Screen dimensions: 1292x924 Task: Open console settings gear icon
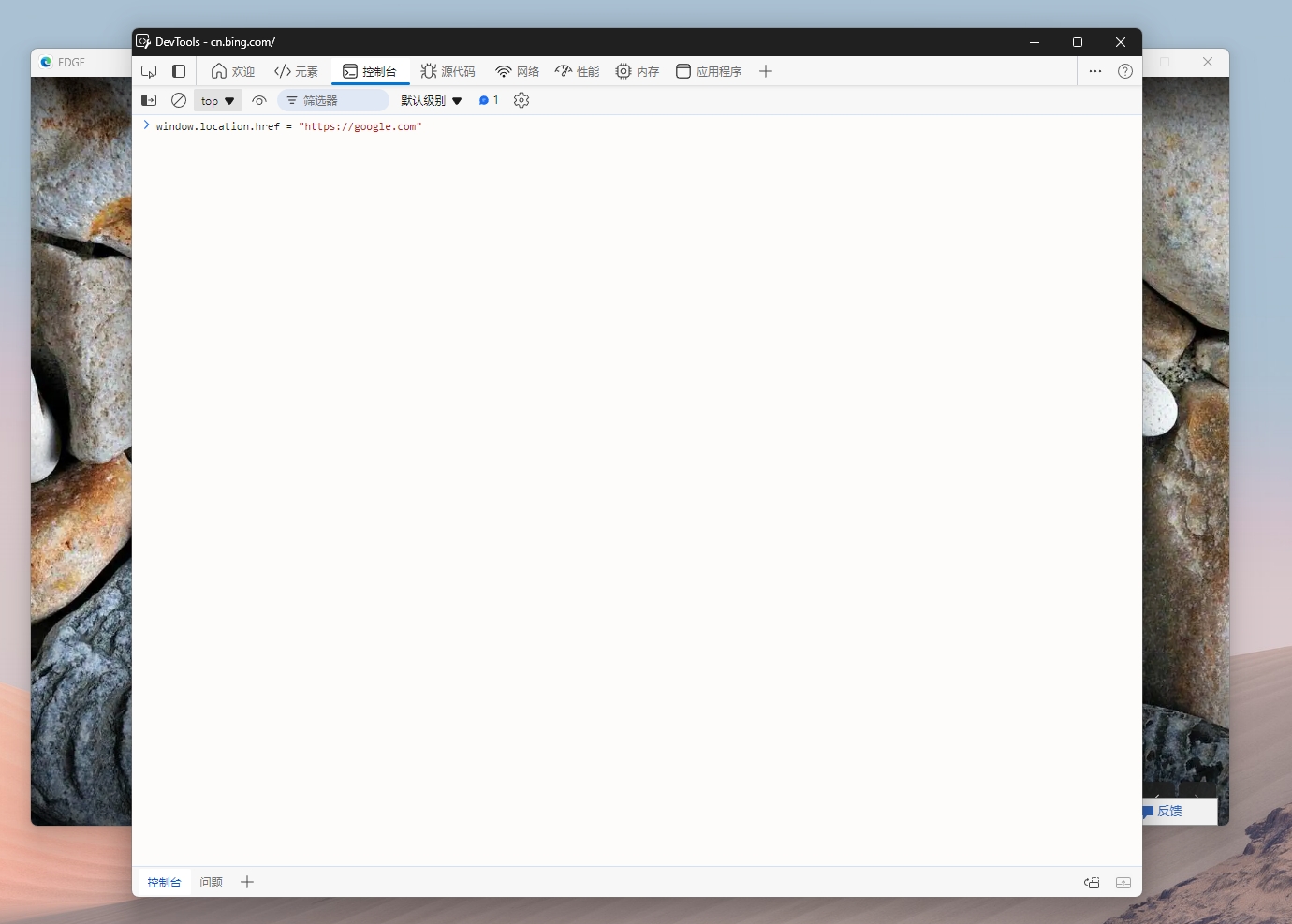coord(521,100)
